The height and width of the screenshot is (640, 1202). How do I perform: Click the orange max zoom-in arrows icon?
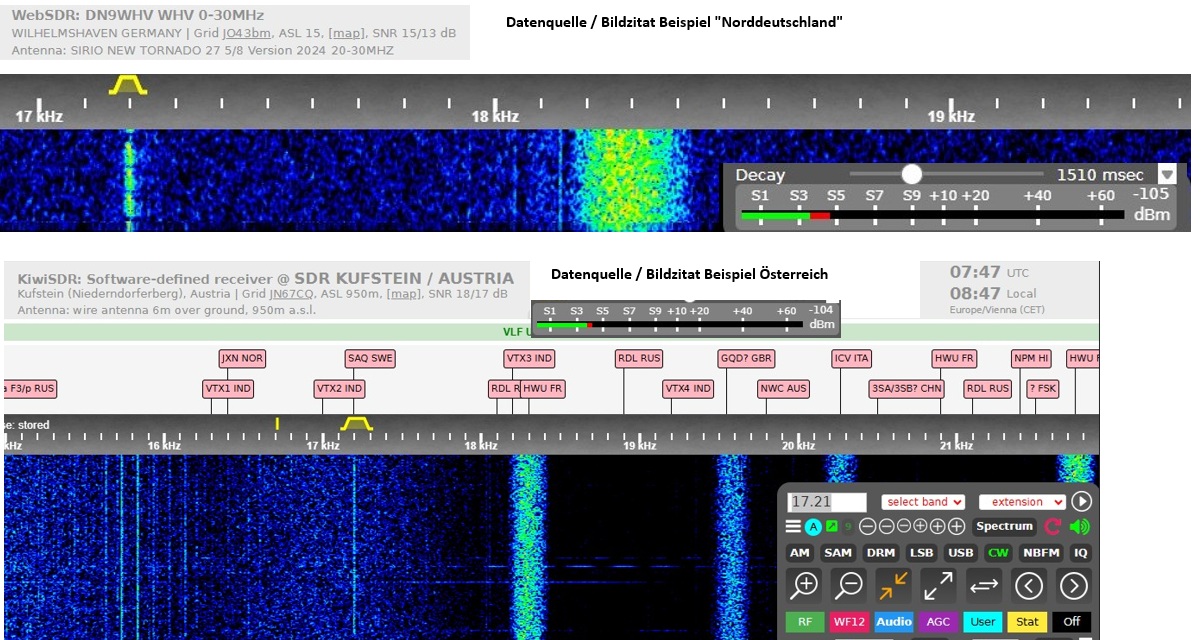tap(893, 585)
